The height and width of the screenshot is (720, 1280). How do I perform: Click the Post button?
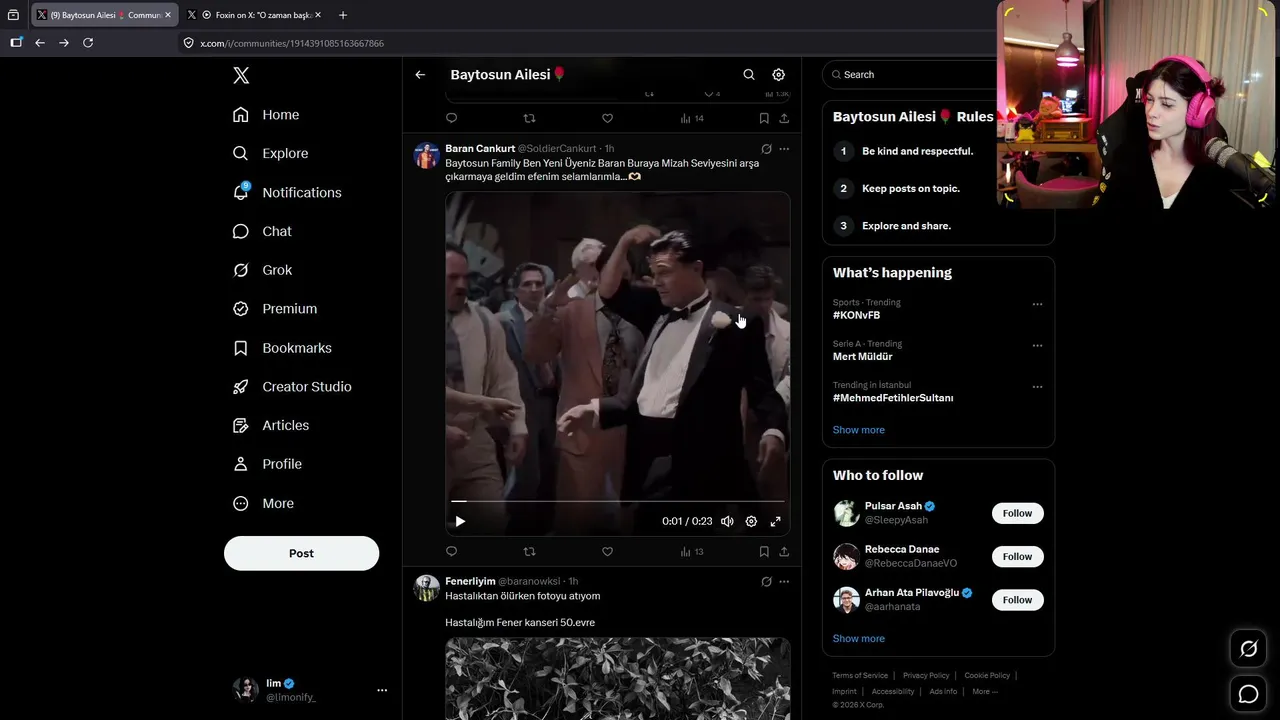pos(301,553)
